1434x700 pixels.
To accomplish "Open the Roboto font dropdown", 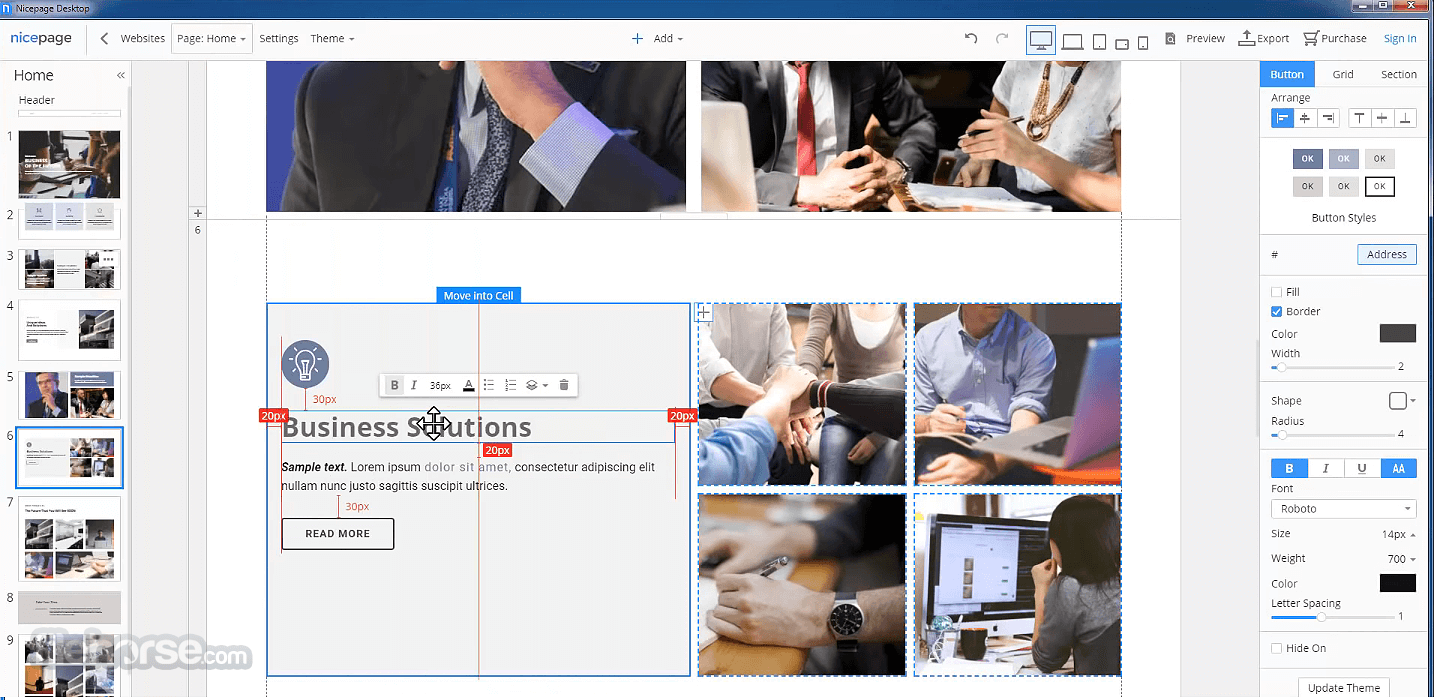I will (x=1343, y=509).
